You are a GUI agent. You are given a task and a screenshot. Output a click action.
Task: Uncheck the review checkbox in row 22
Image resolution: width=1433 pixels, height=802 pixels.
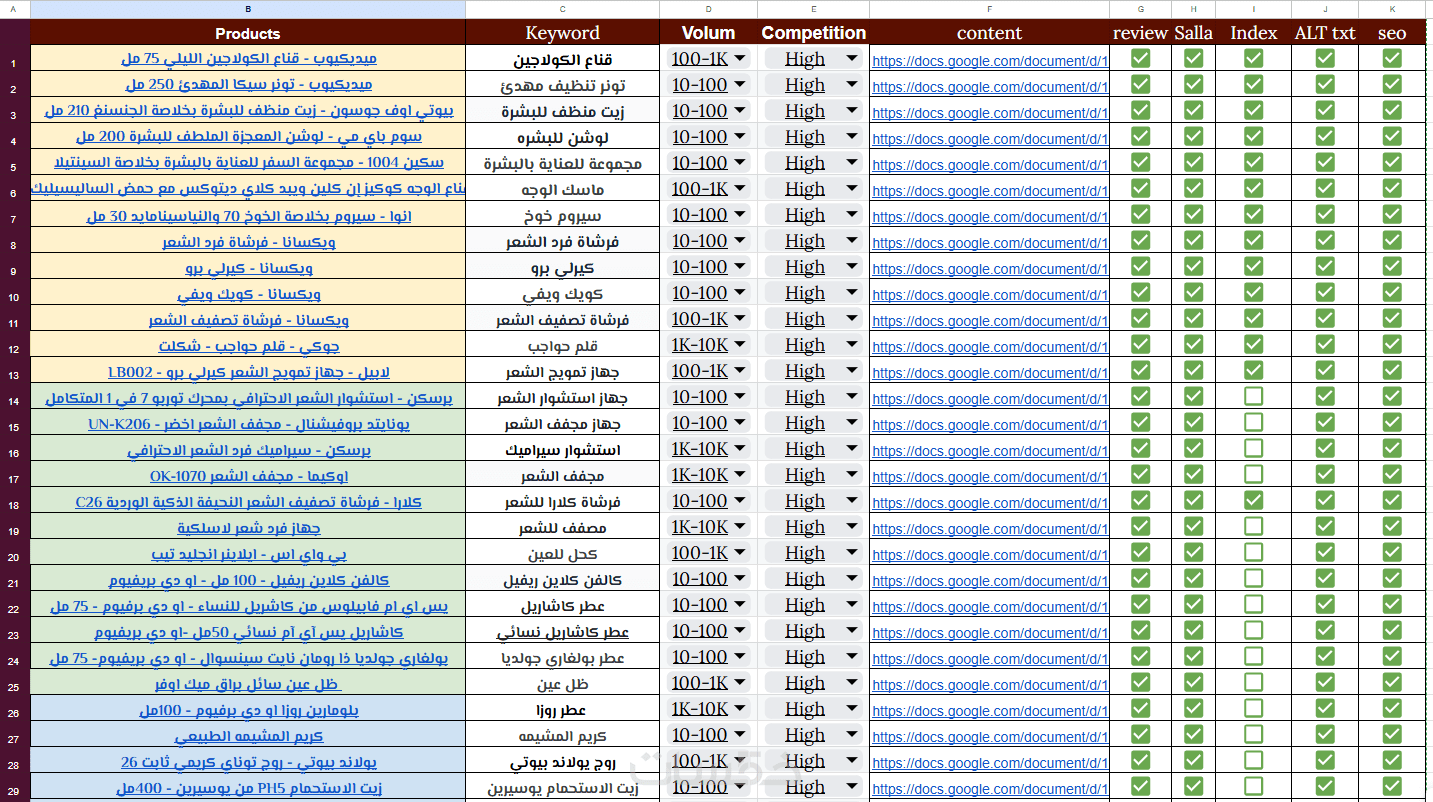coord(1140,604)
